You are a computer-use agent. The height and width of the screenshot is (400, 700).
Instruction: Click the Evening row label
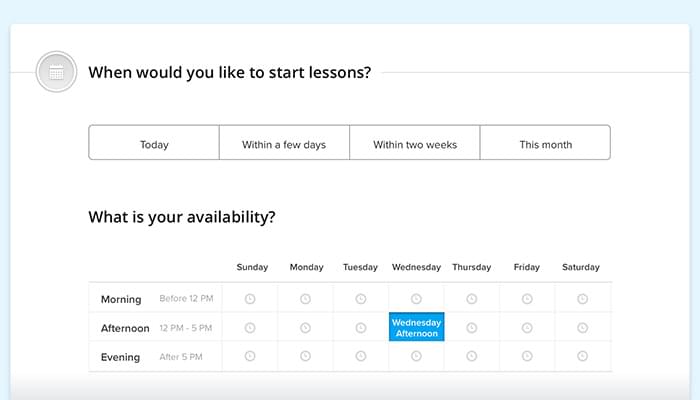(120, 357)
